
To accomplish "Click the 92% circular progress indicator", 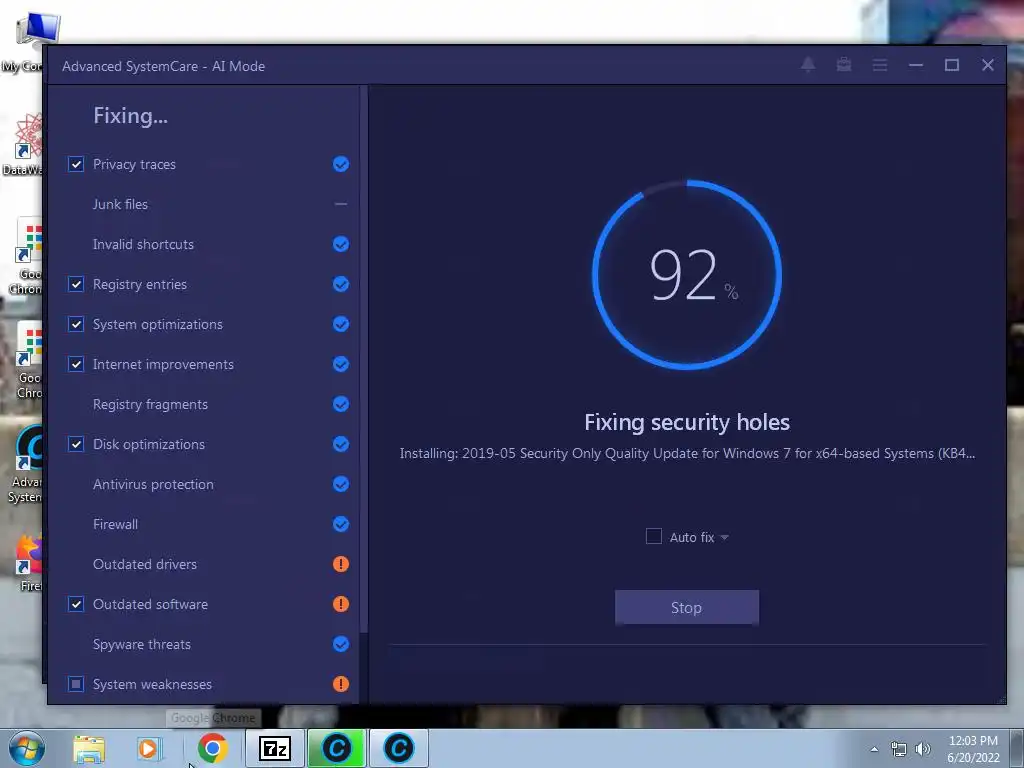I will coord(686,274).
